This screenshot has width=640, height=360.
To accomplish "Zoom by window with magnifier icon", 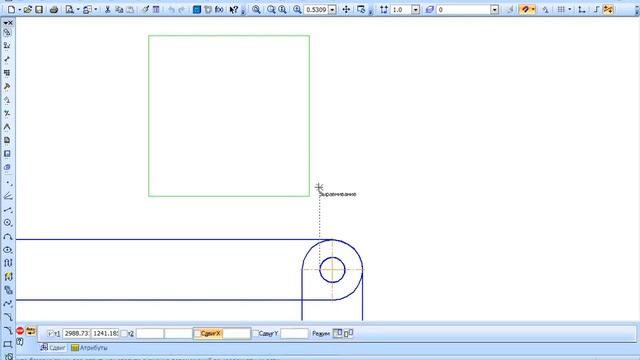I will pyautogui.click(x=256, y=9).
